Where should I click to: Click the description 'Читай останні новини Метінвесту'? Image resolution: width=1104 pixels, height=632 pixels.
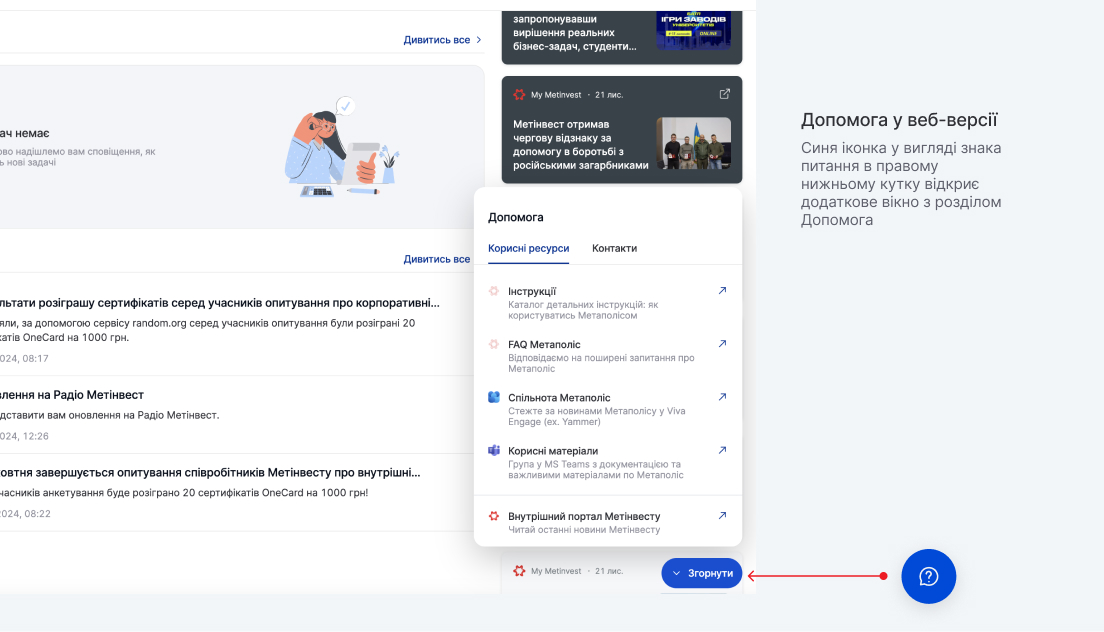[584, 530]
